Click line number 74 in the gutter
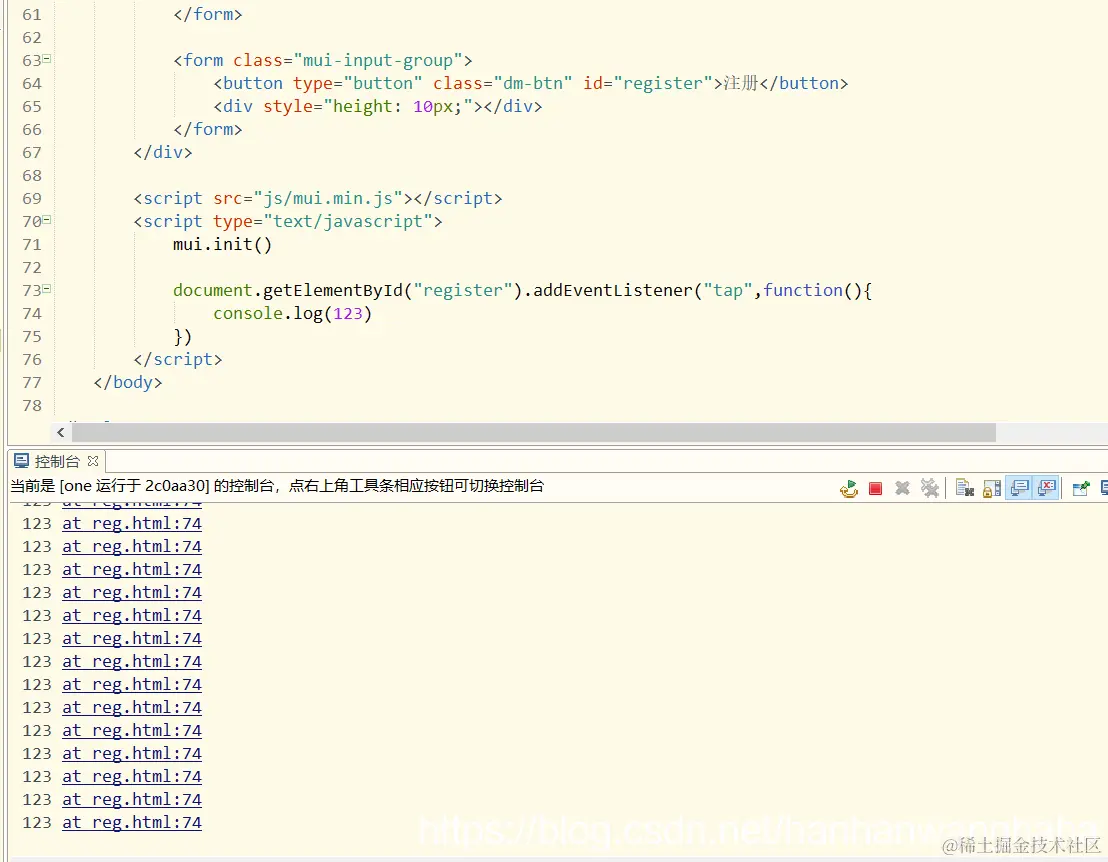 point(32,314)
